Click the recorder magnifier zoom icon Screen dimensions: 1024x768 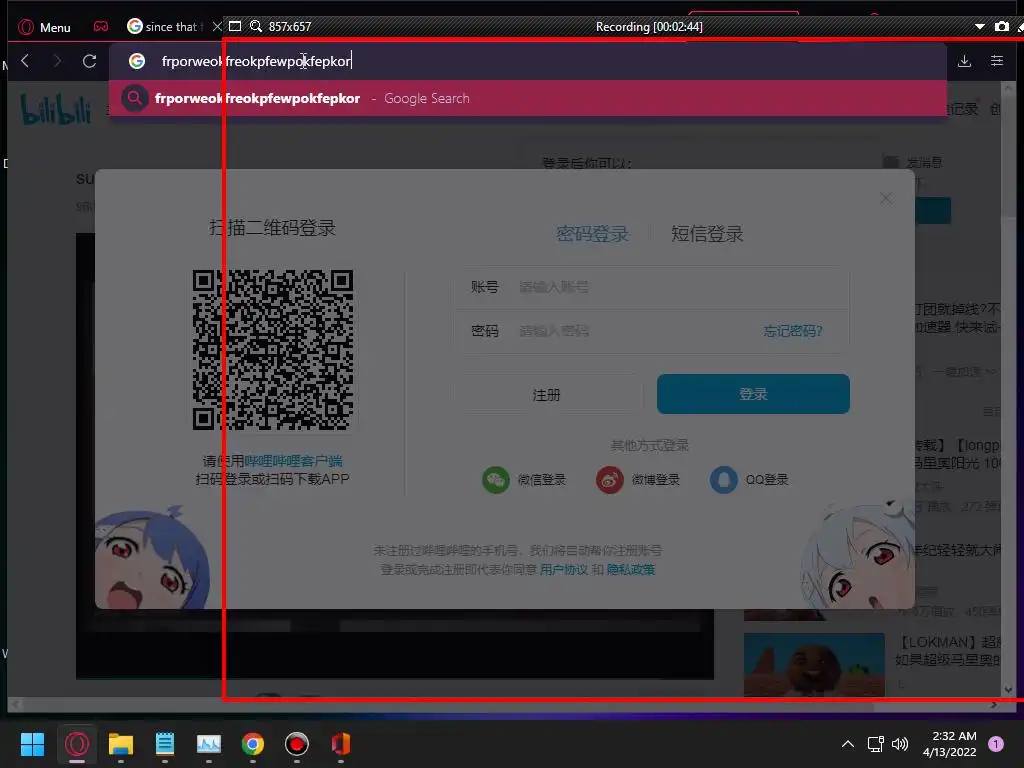(x=256, y=26)
